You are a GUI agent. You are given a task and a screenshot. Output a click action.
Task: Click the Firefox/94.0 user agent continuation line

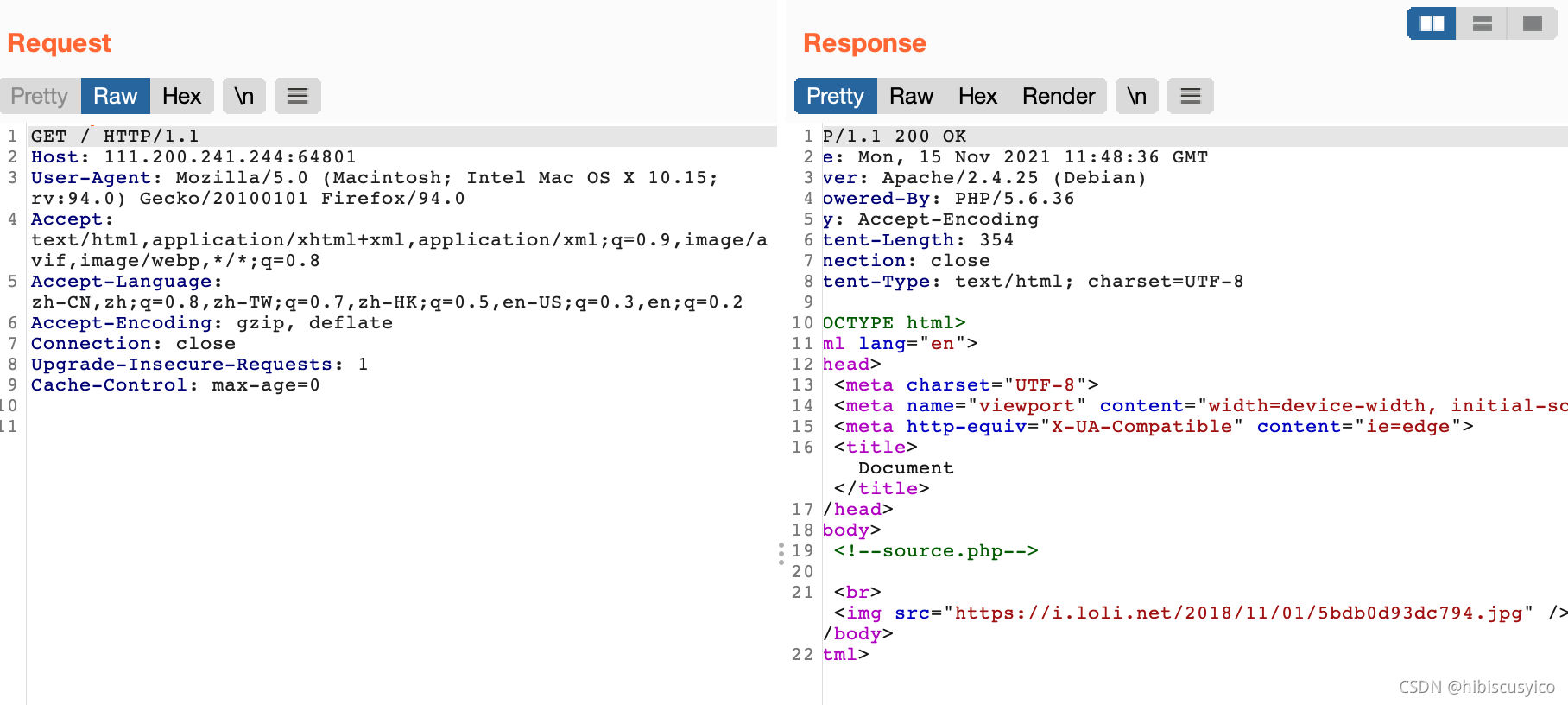point(248,199)
